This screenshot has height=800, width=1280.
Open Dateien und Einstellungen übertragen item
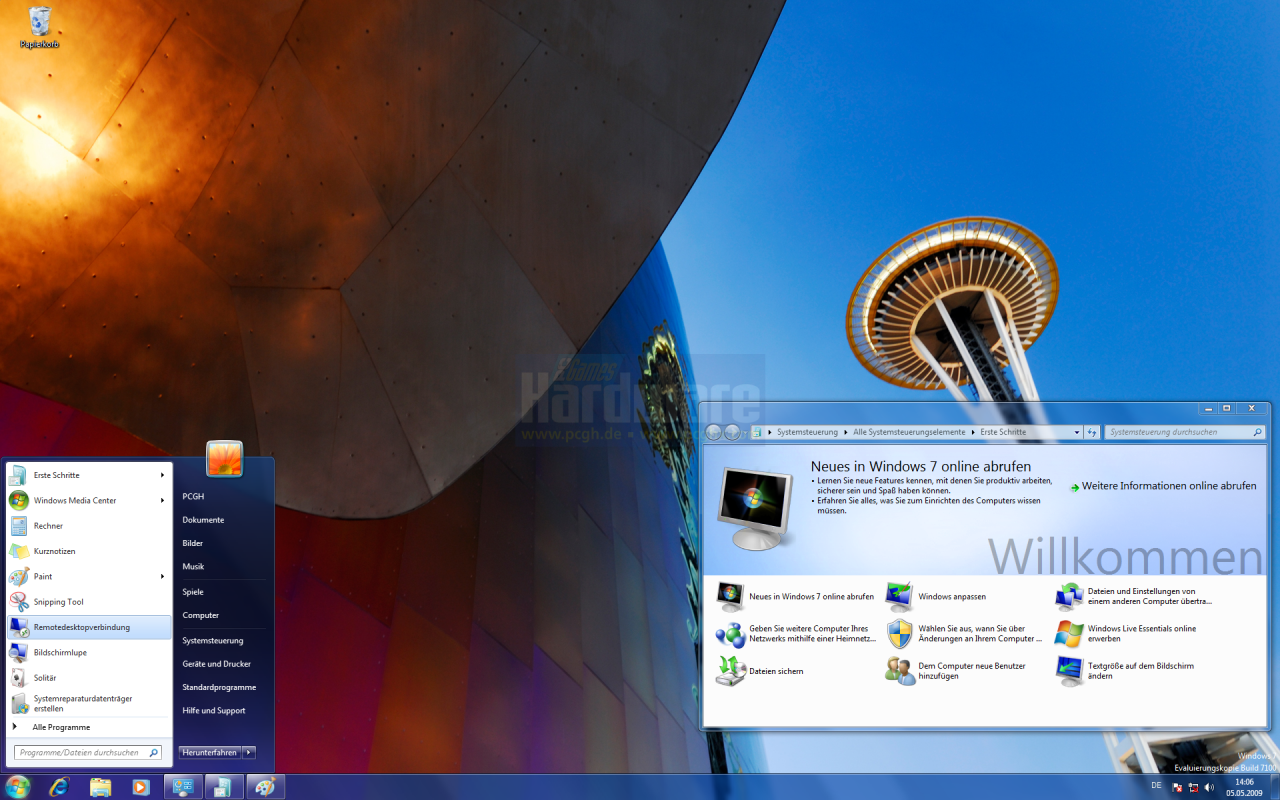[x=1134, y=596]
